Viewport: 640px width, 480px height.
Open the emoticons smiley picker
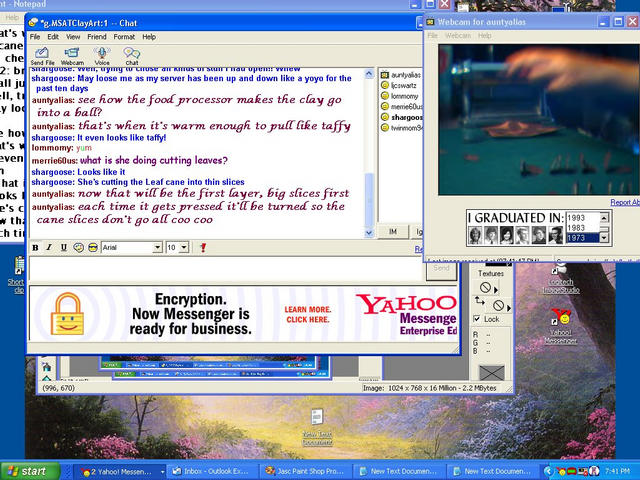pos(78,247)
